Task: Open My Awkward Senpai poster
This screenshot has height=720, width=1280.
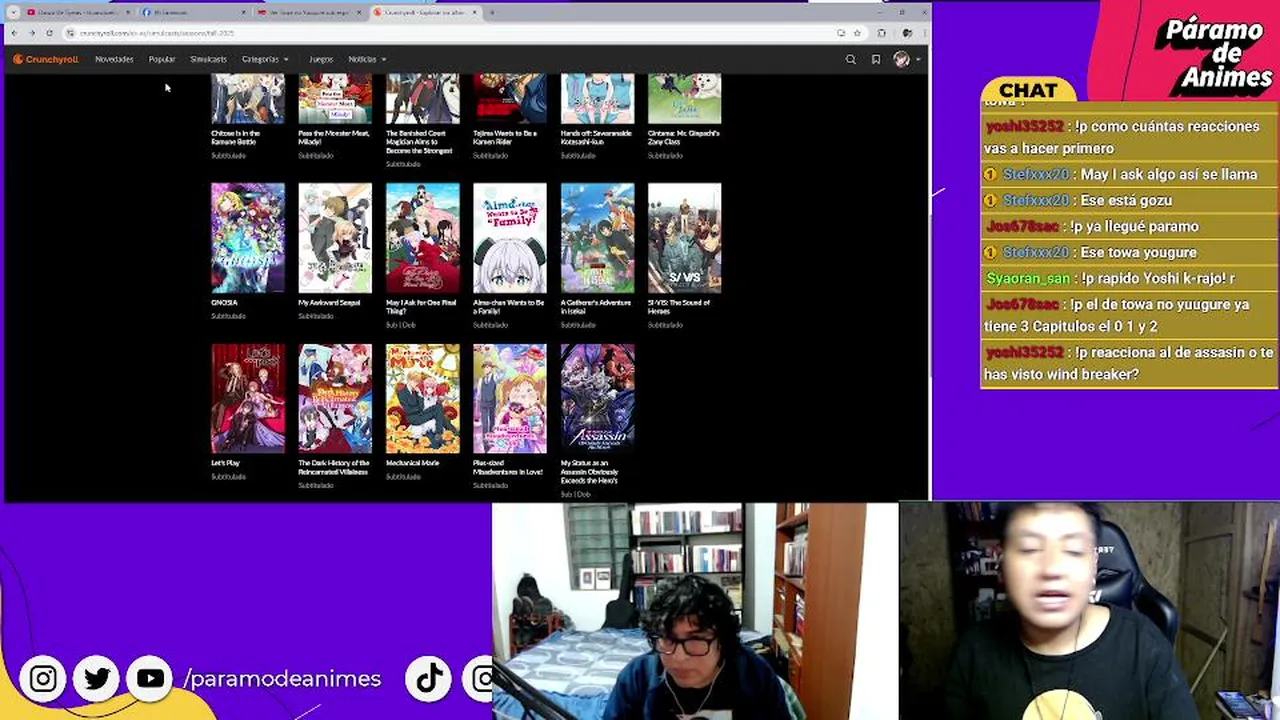Action: tap(335, 238)
